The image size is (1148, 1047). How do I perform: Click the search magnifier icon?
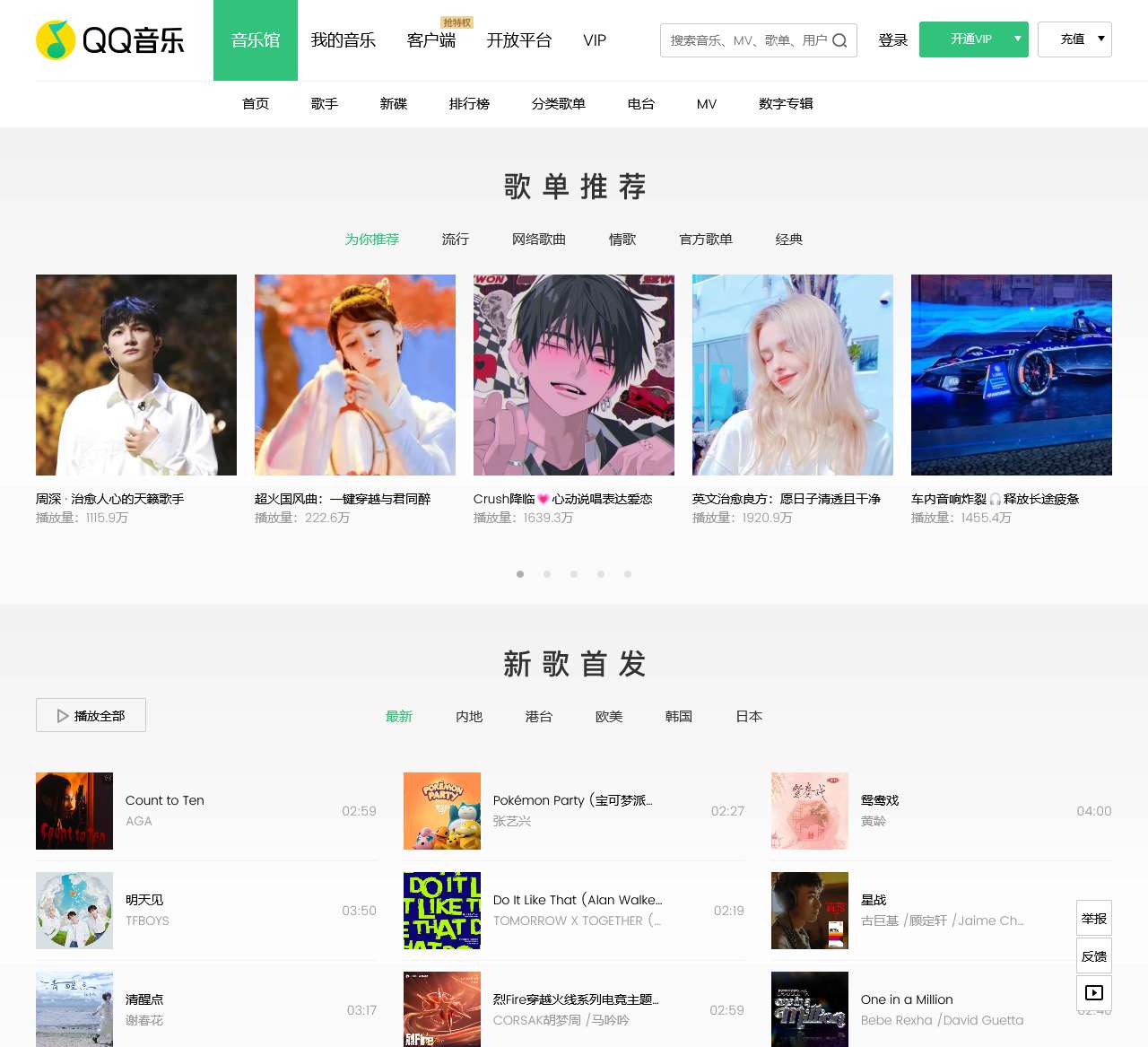(840, 39)
